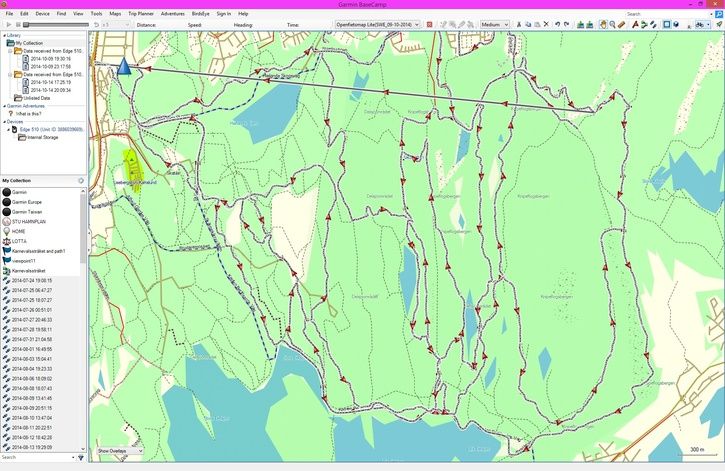
Task: Open the Show Overlays dropdown
Action: [x=120, y=451]
